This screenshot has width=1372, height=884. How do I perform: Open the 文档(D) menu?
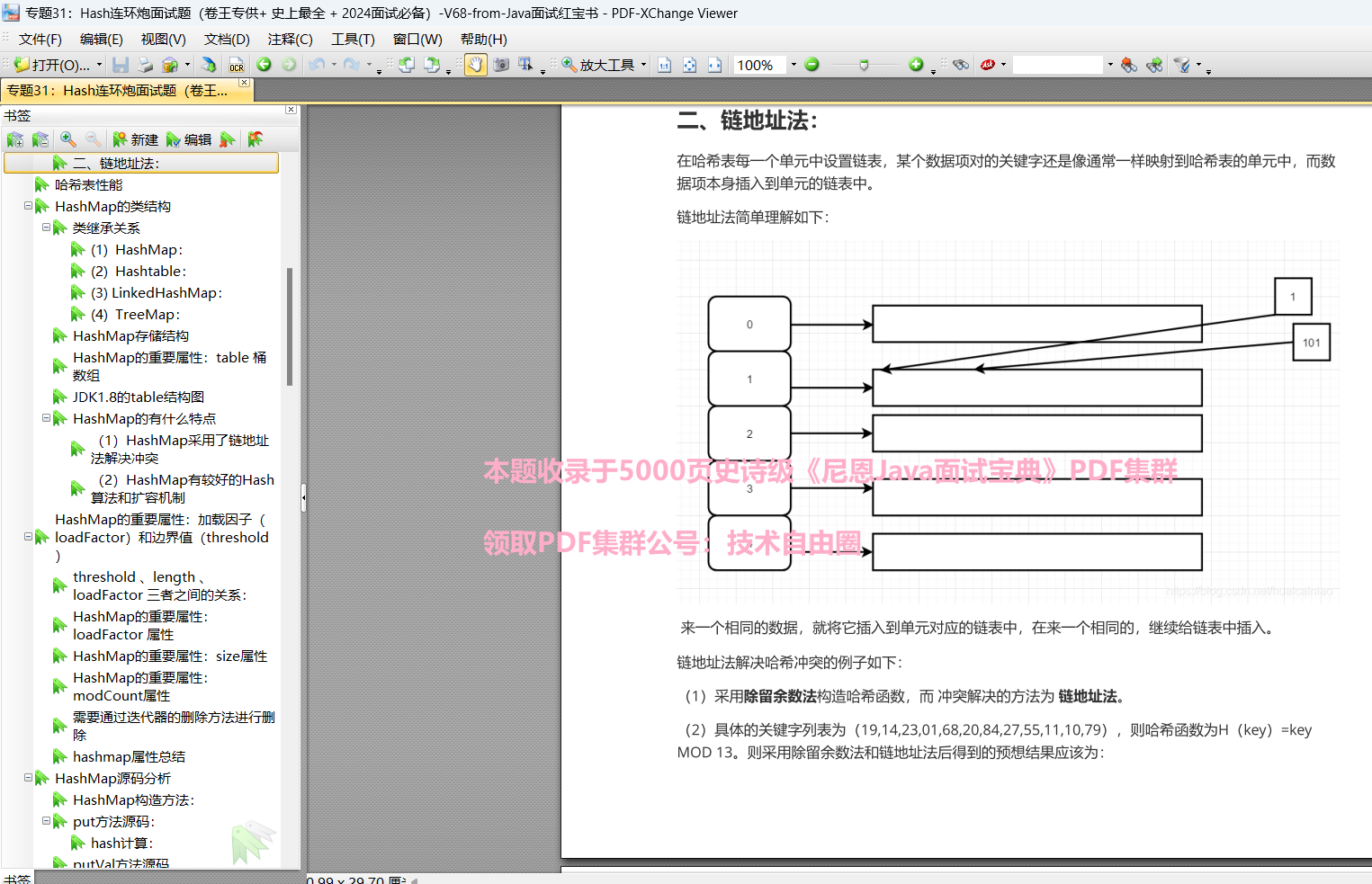click(227, 40)
